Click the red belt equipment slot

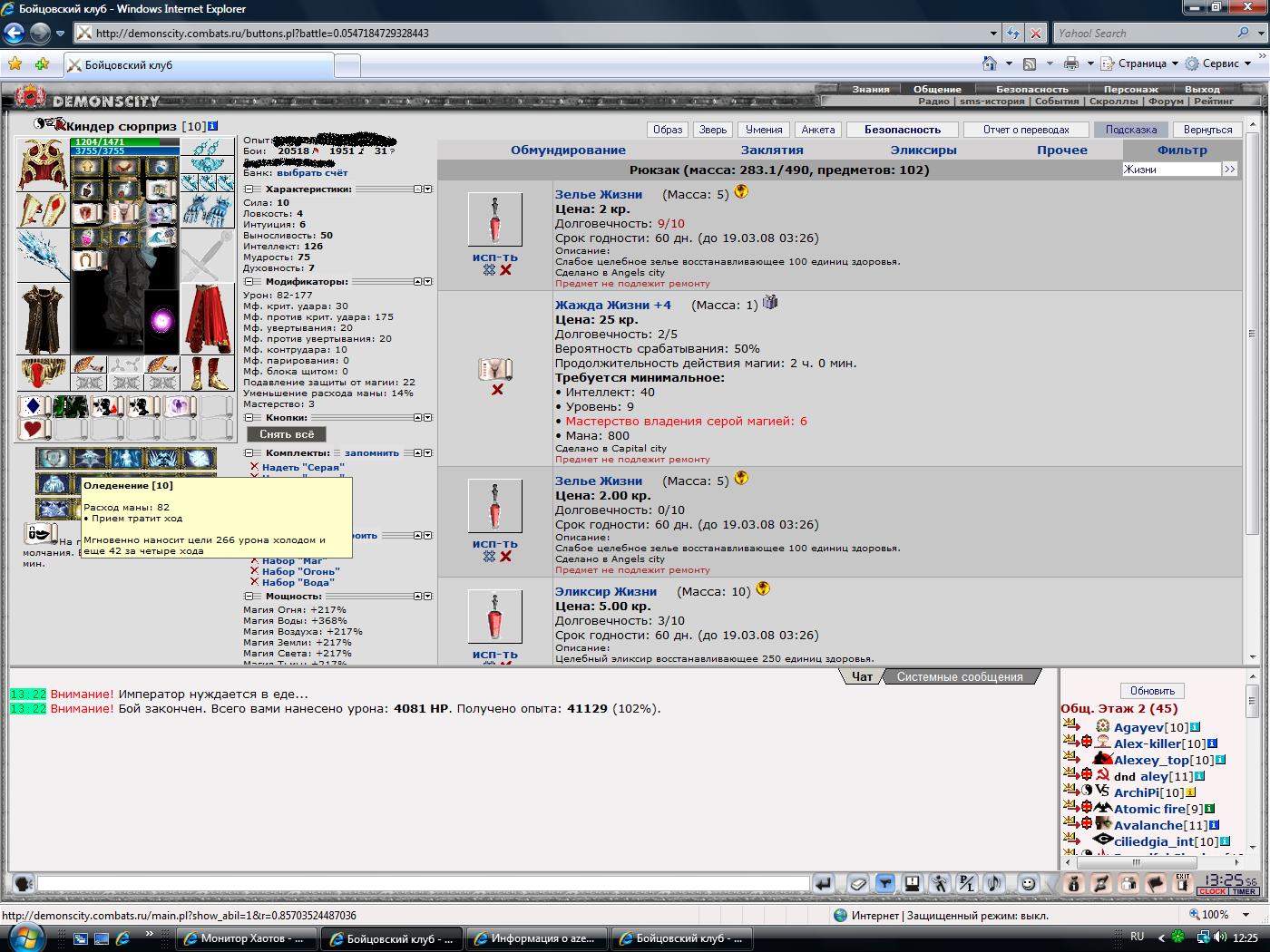(43, 374)
